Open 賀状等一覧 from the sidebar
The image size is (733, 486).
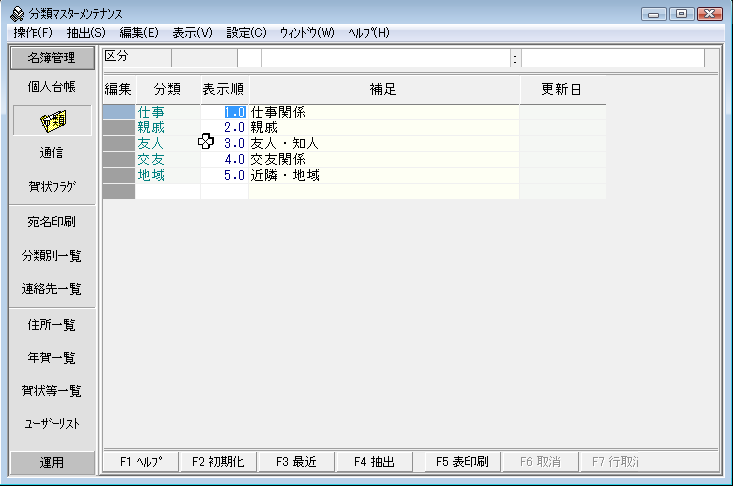pyautogui.click(x=52, y=391)
